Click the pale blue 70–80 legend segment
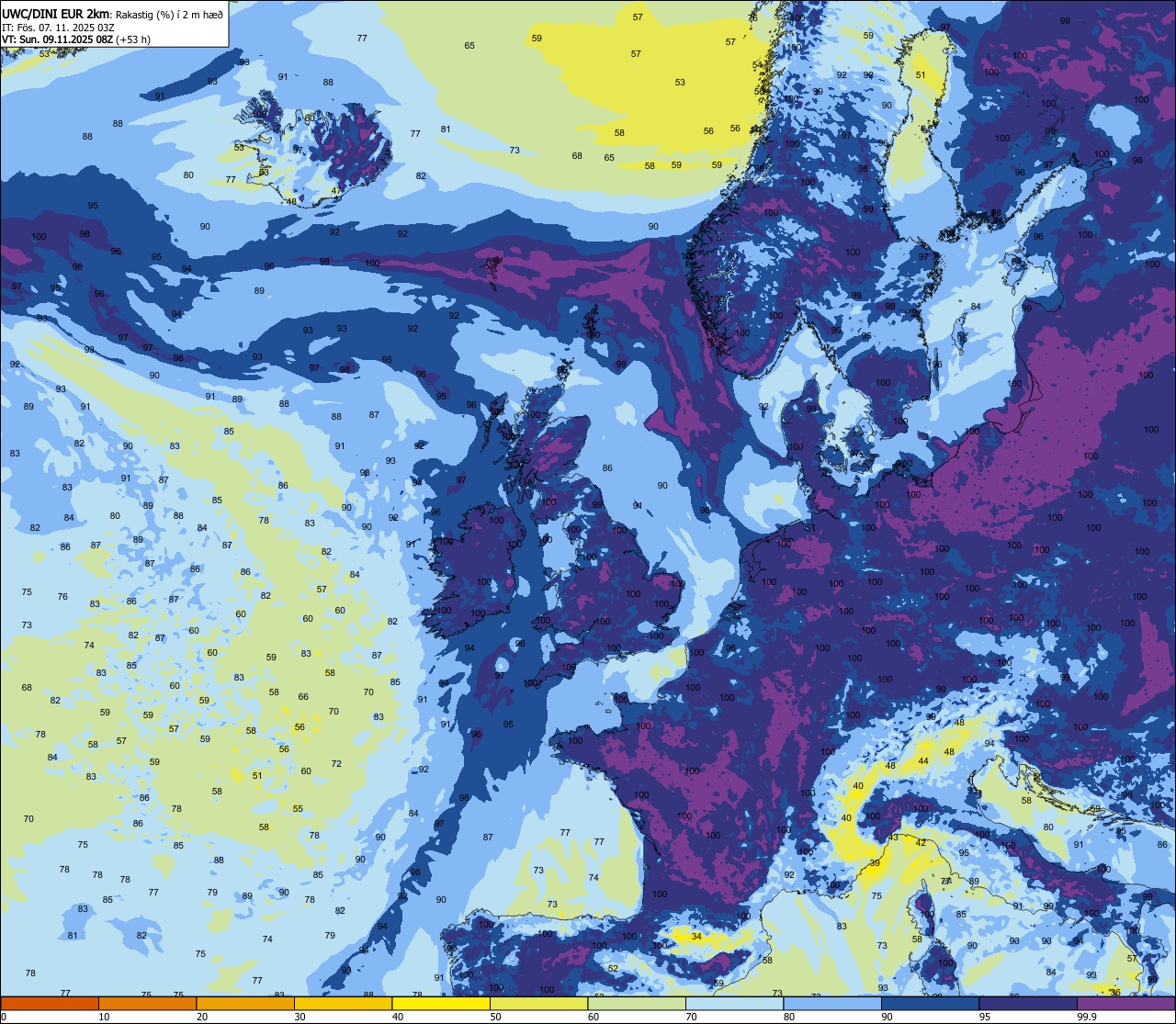 734,1003
